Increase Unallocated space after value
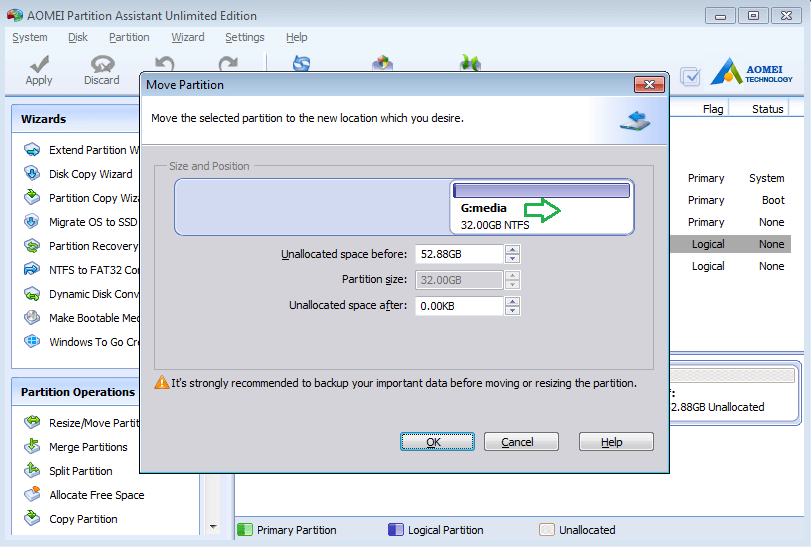Viewport: 811px width, 547px height. click(x=512, y=301)
